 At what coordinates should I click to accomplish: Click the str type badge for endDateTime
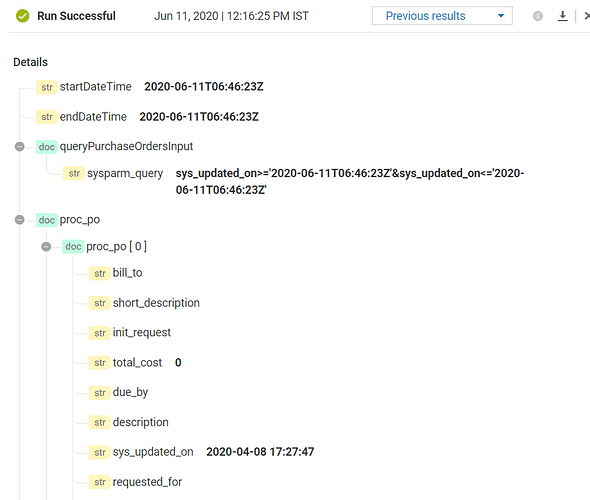click(x=47, y=117)
